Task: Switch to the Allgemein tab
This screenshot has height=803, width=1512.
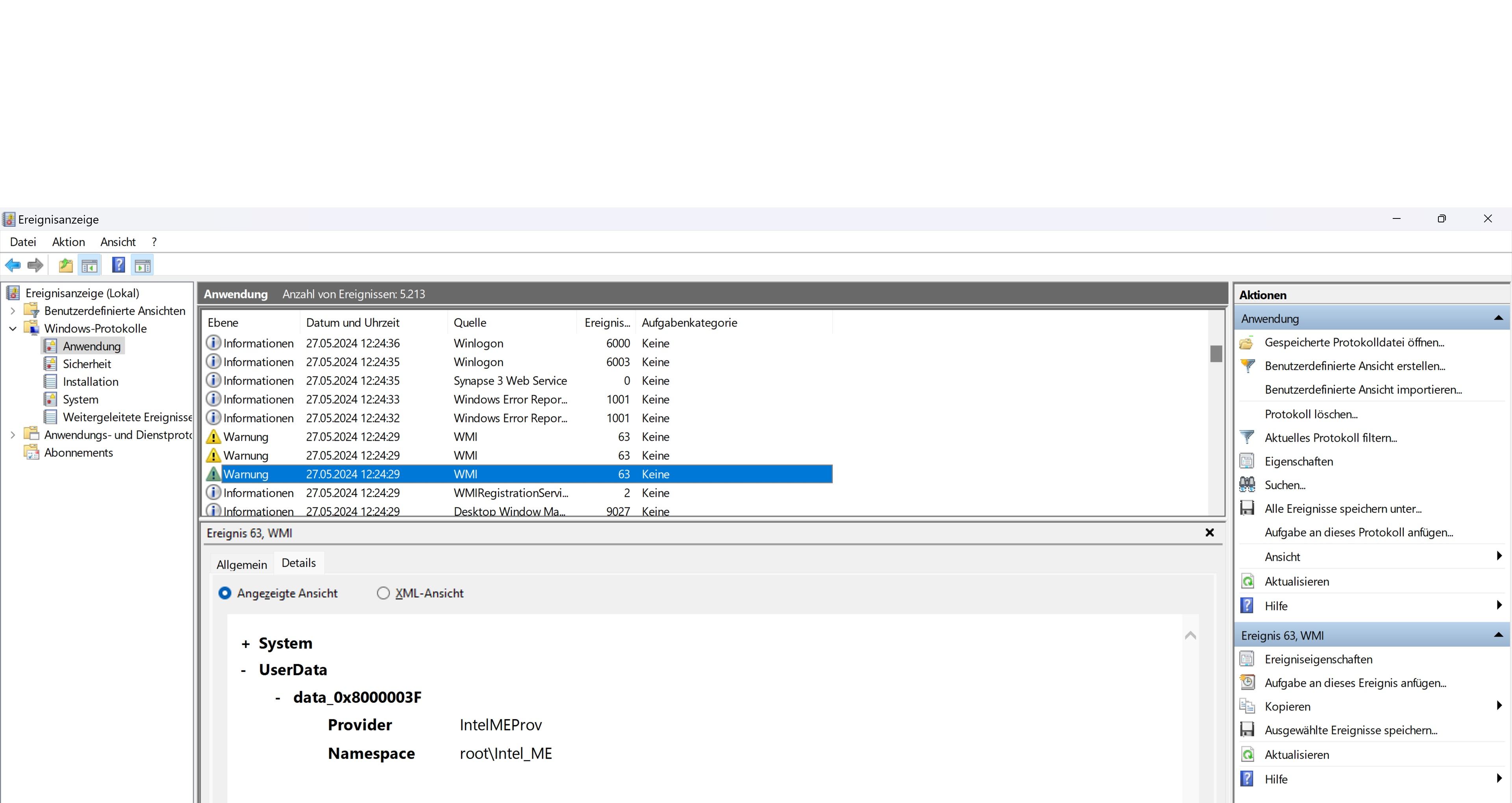Action: pyautogui.click(x=241, y=564)
